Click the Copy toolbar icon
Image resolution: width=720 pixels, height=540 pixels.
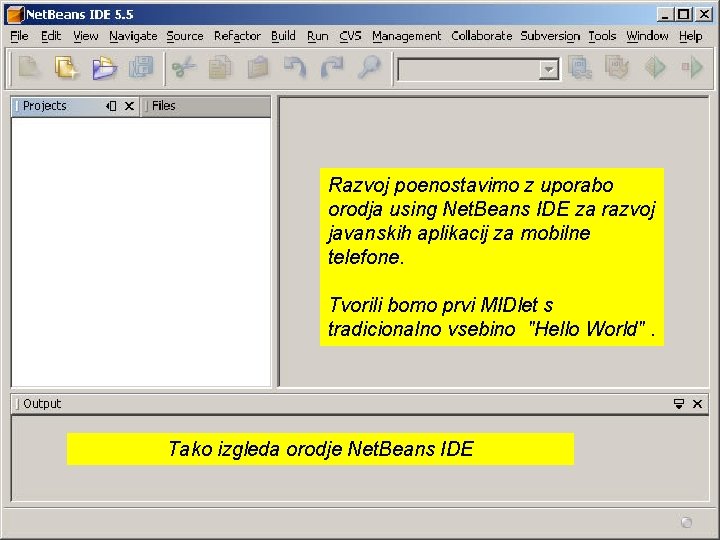click(220, 68)
